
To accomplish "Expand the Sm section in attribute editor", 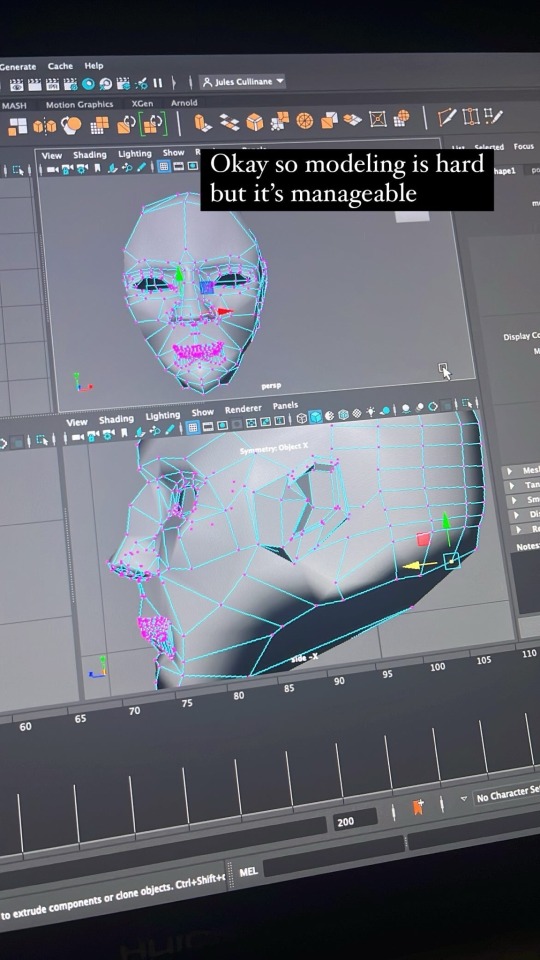I will (512, 500).
